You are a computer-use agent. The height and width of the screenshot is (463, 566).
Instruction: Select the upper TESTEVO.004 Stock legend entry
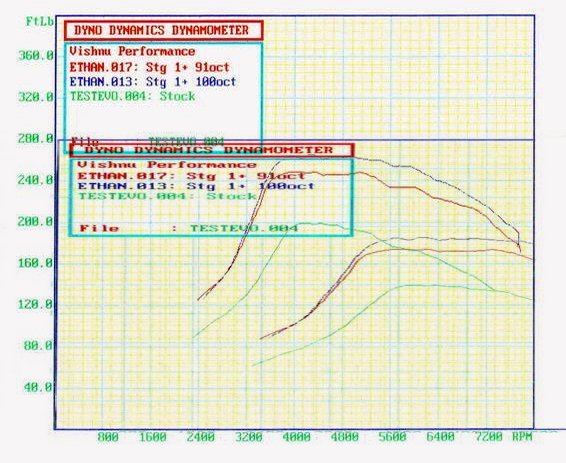(132, 96)
